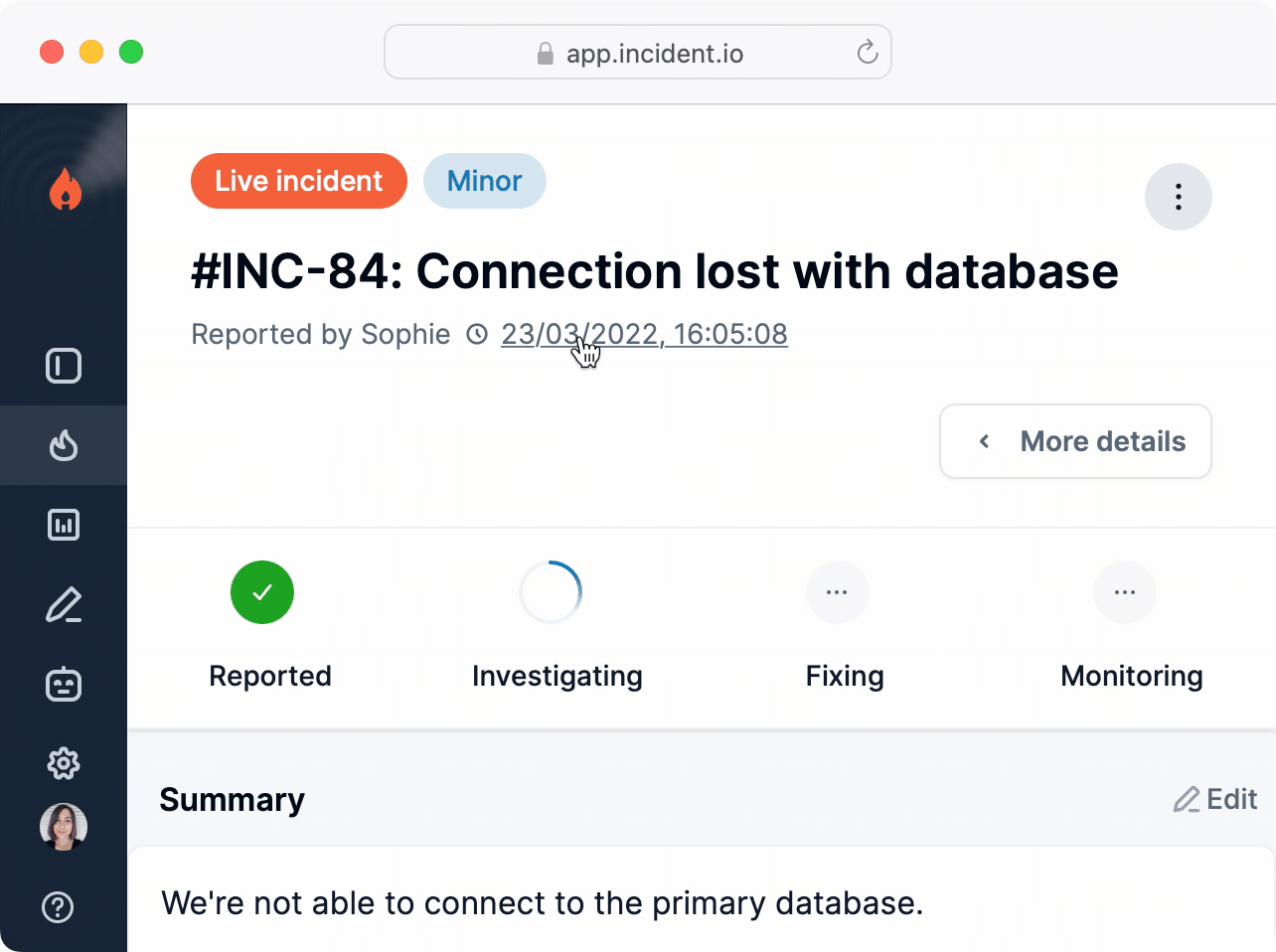Open the sidebar panel icon at top

point(64,366)
